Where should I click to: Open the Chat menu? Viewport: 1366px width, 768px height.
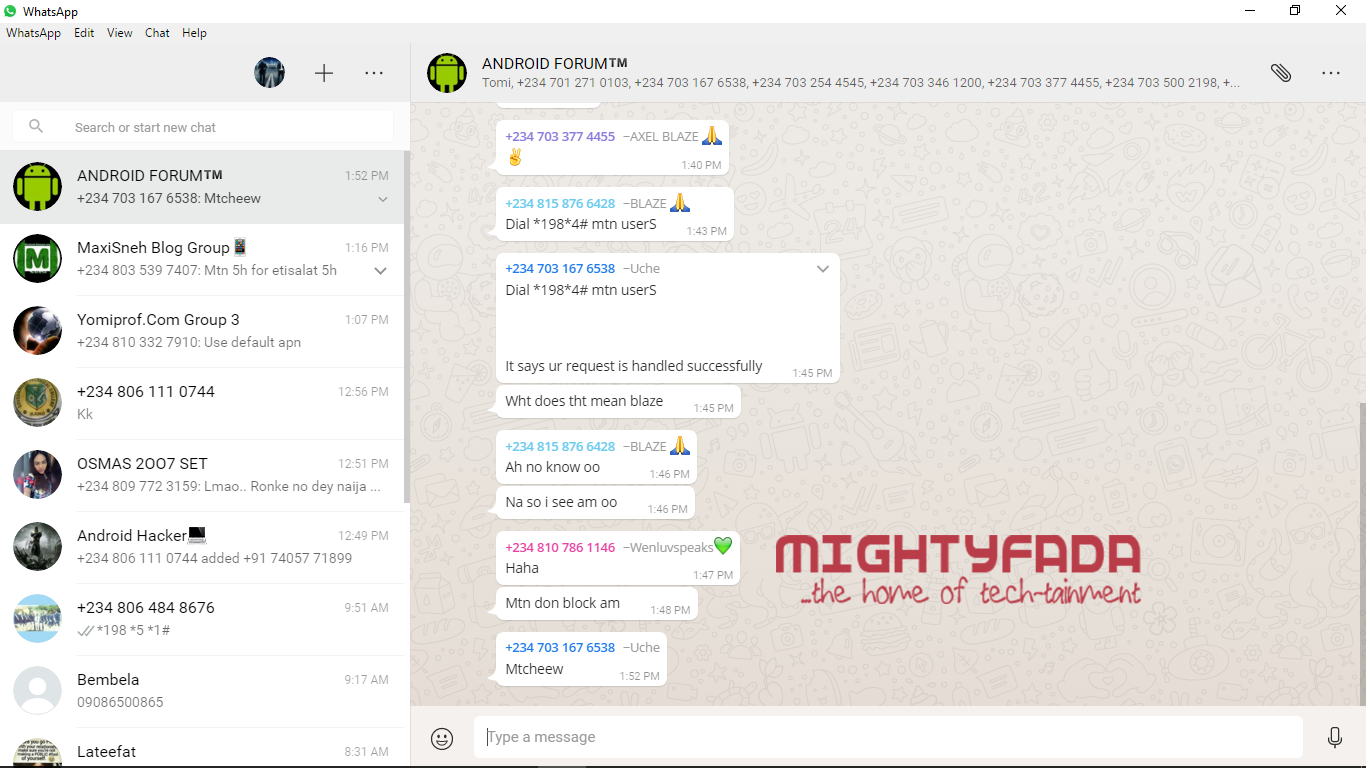157,33
